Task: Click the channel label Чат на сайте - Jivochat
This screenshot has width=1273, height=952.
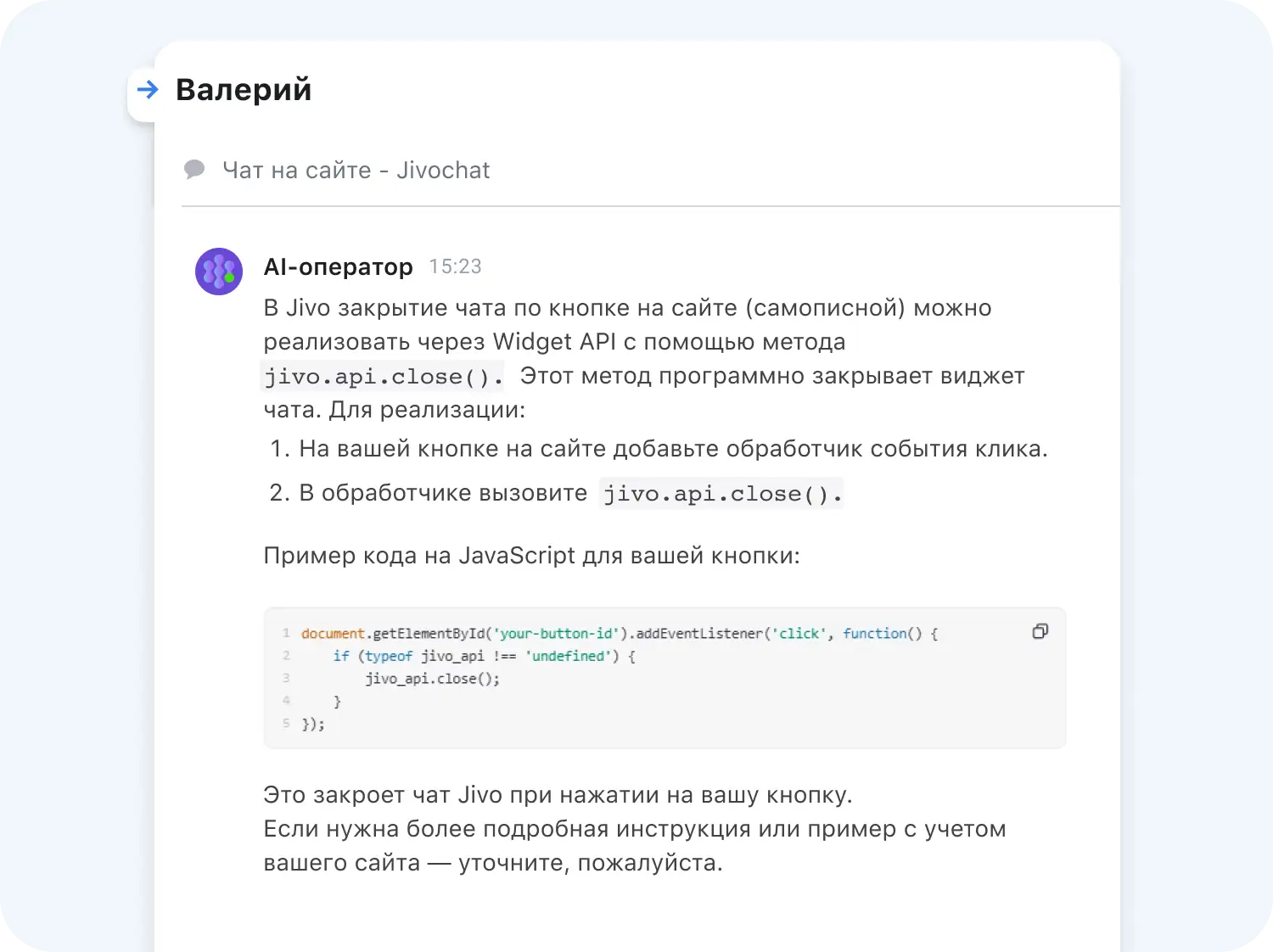Action: click(356, 171)
